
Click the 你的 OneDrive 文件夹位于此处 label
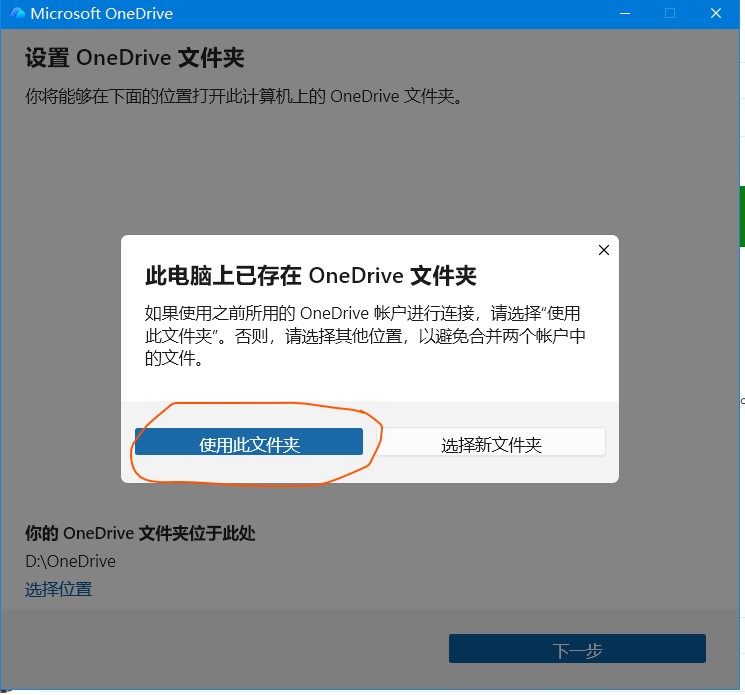click(x=140, y=533)
